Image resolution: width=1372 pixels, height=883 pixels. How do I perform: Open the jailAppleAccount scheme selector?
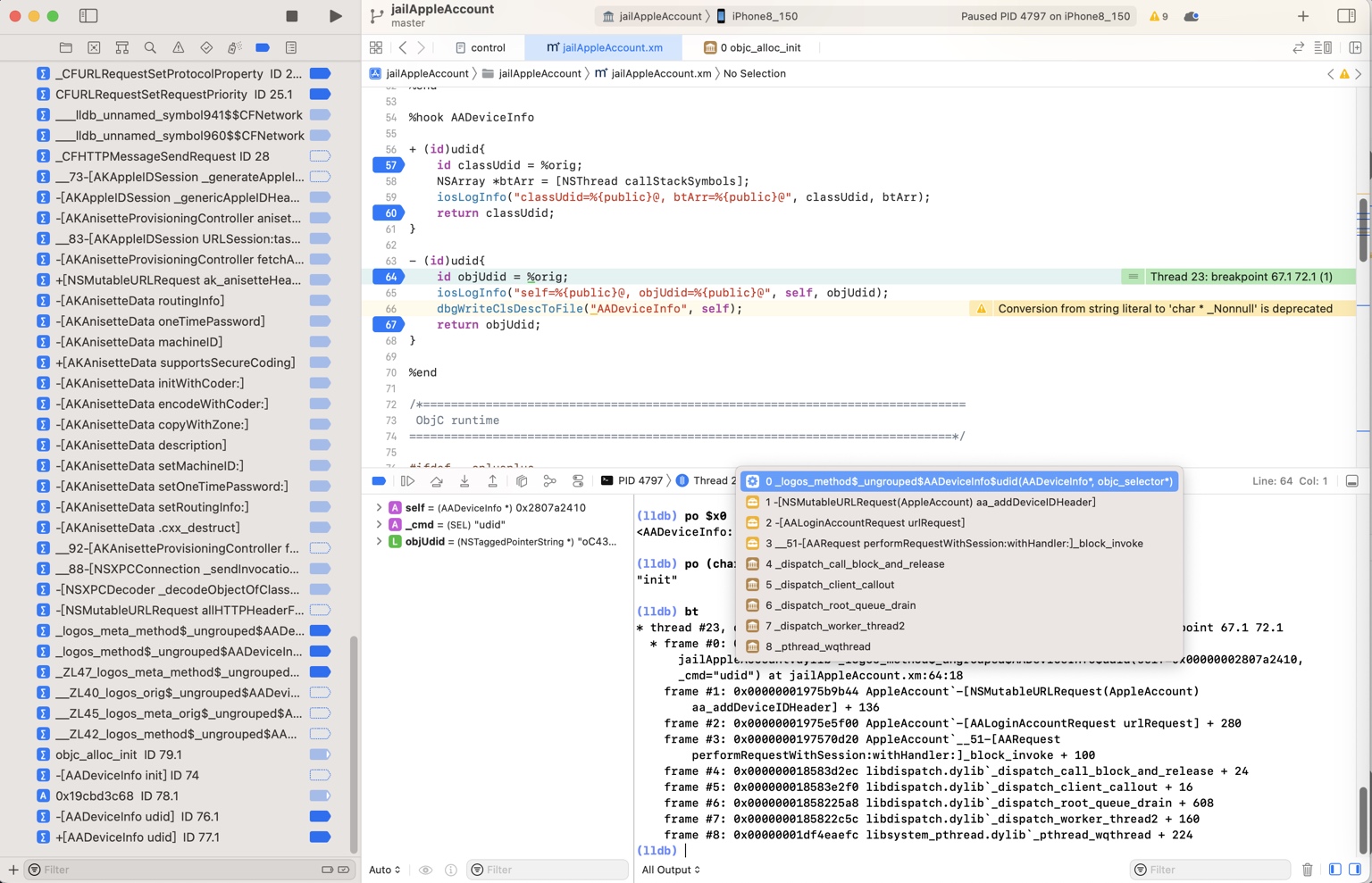coord(652,16)
